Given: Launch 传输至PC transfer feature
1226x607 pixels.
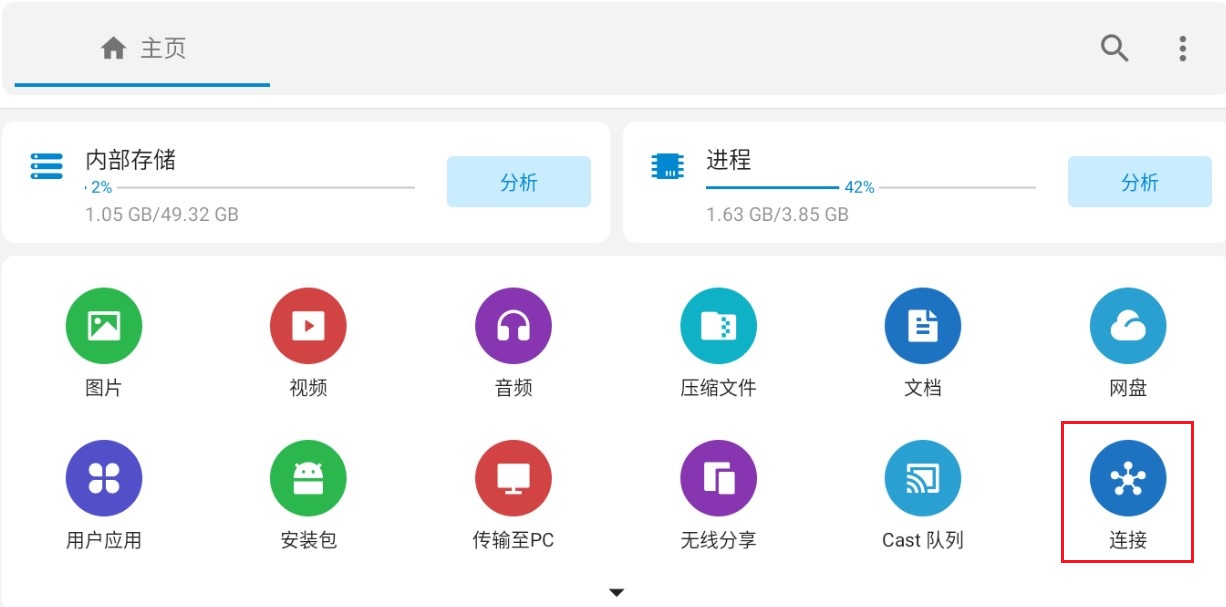Looking at the screenshot, I should click(513, 479).
